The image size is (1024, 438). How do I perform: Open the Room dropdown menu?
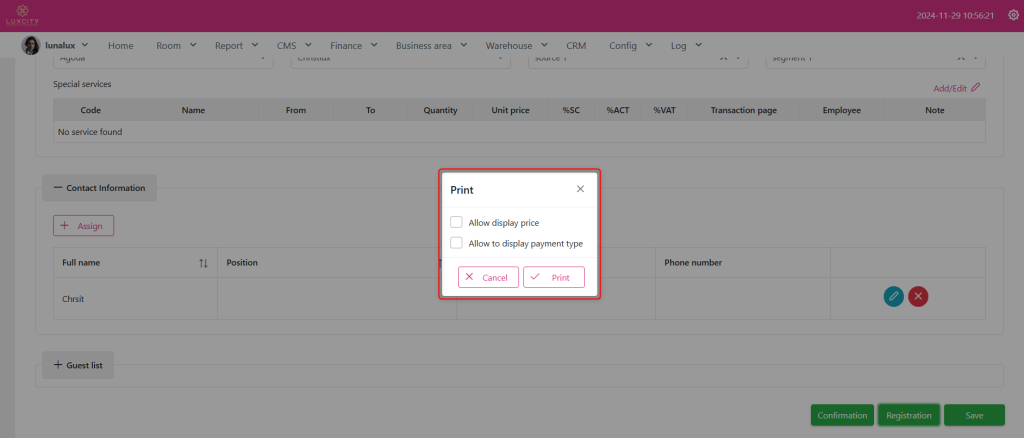[176, 45]
